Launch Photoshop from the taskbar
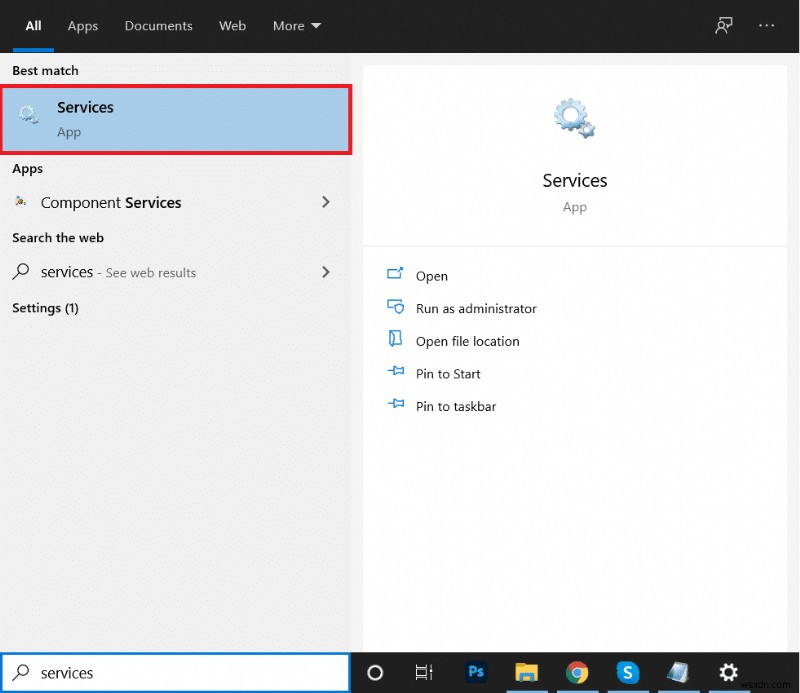800x693 pixels. [476, 672]
